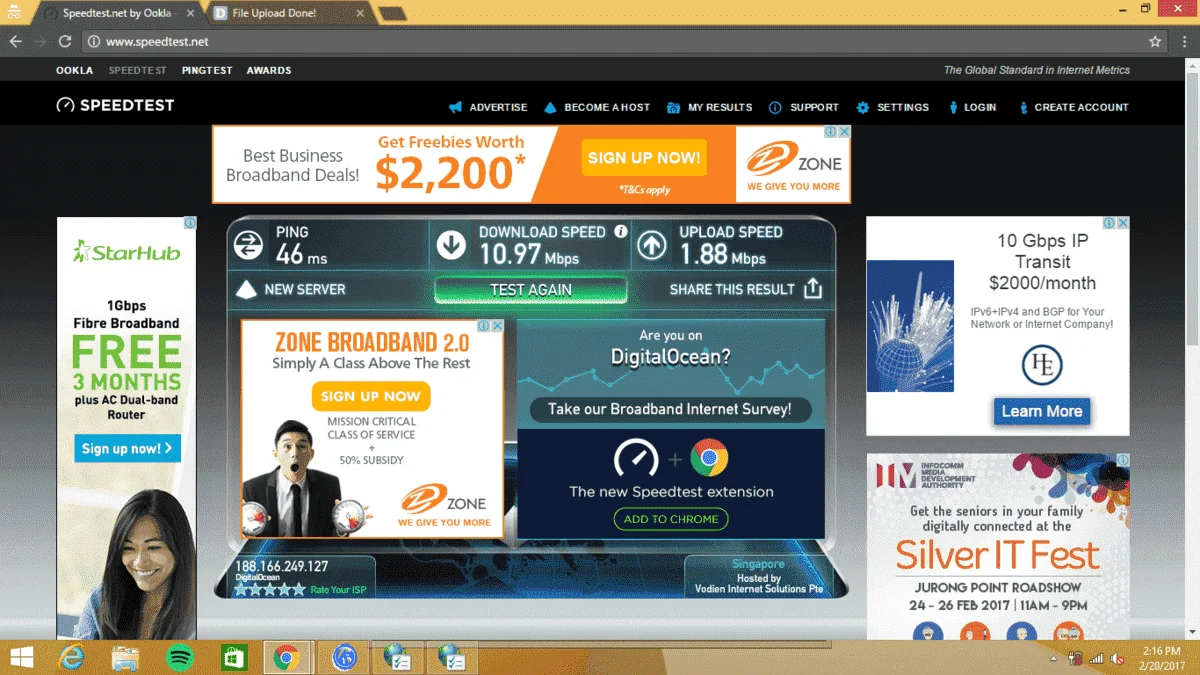The image size is (1200, 675).
Task: Click the browser forward arrow
Action: [x=40, y=42]
